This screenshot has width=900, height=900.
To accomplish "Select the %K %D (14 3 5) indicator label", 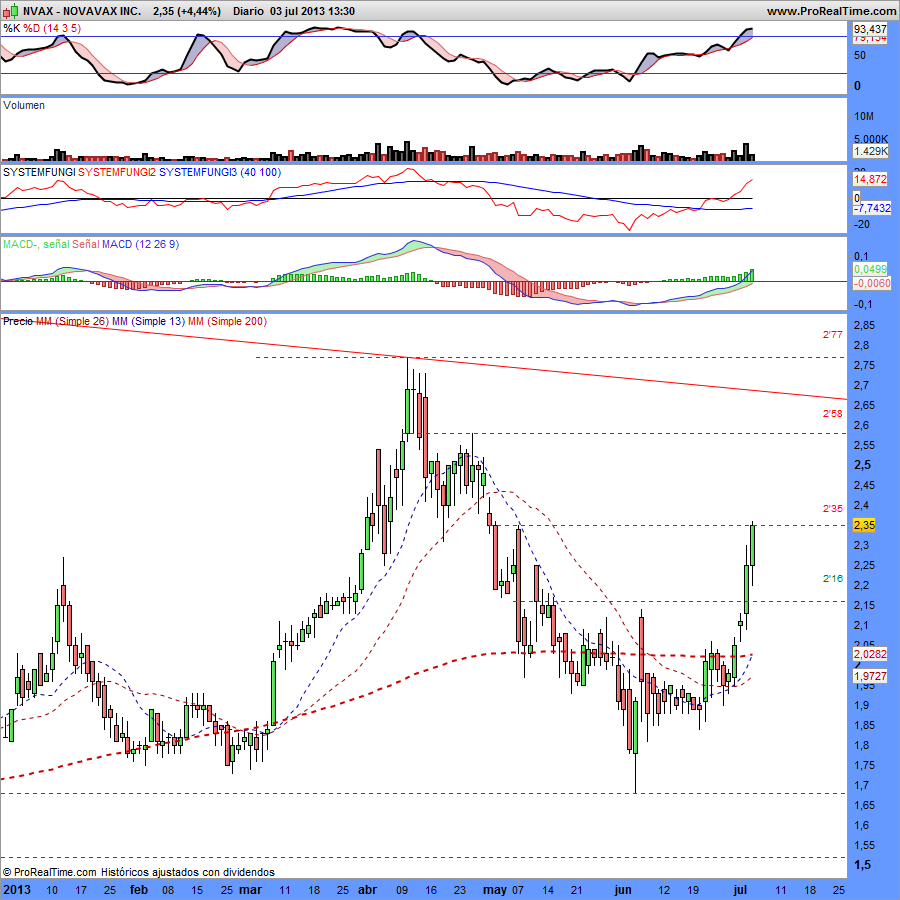I will [x=42, y=29].
